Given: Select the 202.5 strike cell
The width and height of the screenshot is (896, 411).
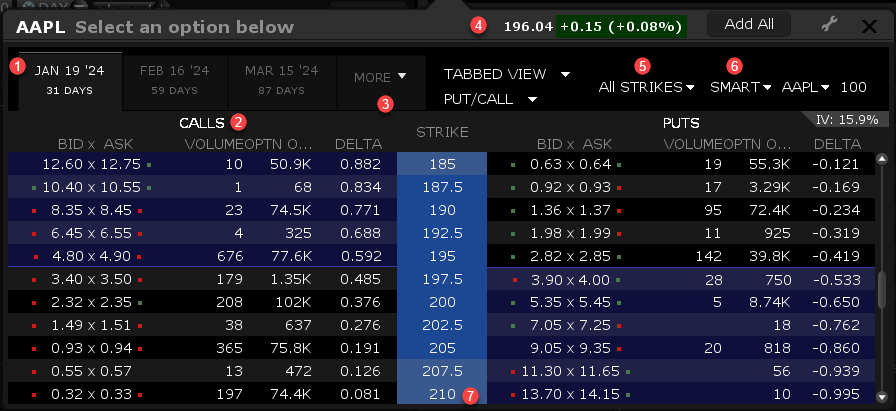Looking at the screenshot, I should pyautogui.click(x=442, y=325).
